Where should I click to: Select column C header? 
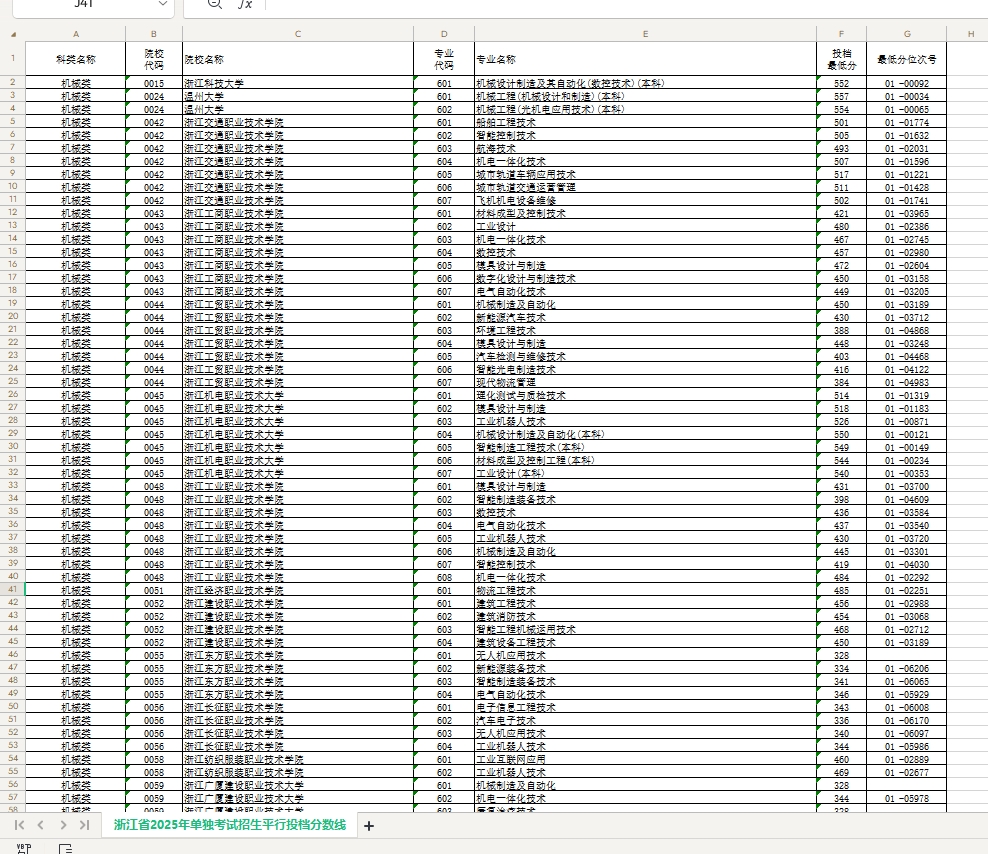pyautogui.click(x=298, y=34)
